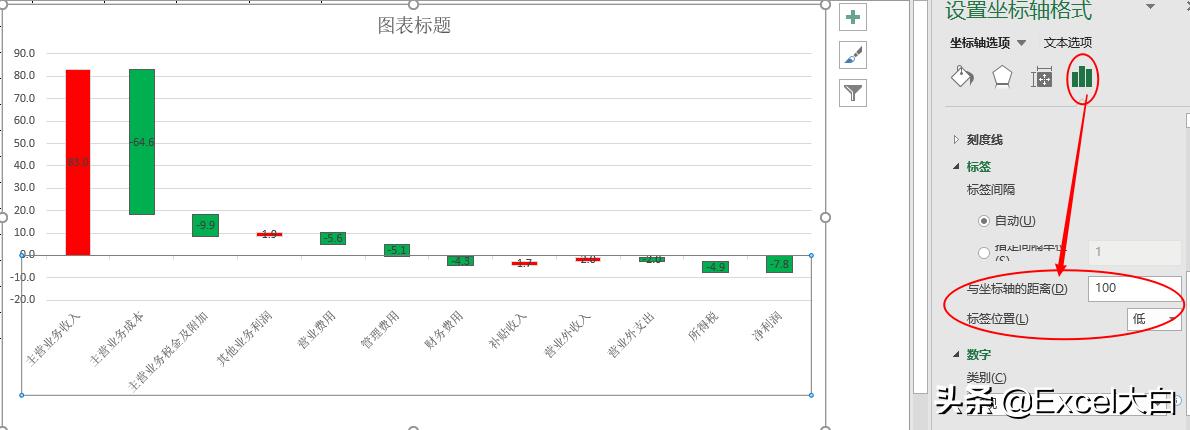Viewport: 1190px width, 430px height.
Task: Click interval unit input field showing 1
Action: coord(1134,252)
